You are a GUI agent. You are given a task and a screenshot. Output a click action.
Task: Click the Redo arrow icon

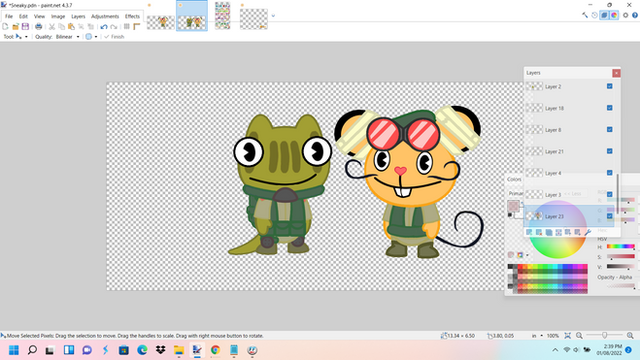[x=114, y=27]
